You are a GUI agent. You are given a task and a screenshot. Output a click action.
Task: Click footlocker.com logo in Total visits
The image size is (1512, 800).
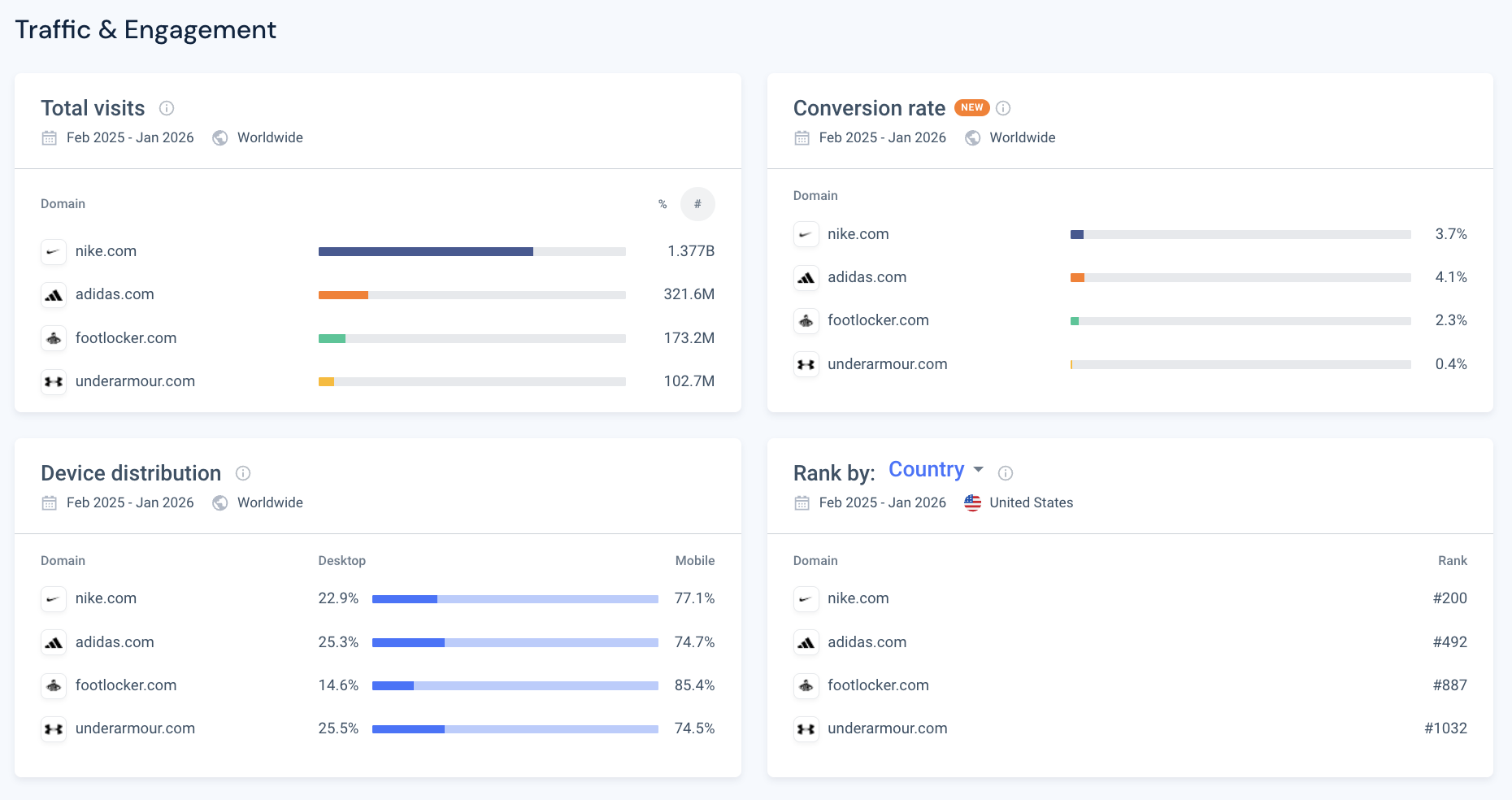54,338
